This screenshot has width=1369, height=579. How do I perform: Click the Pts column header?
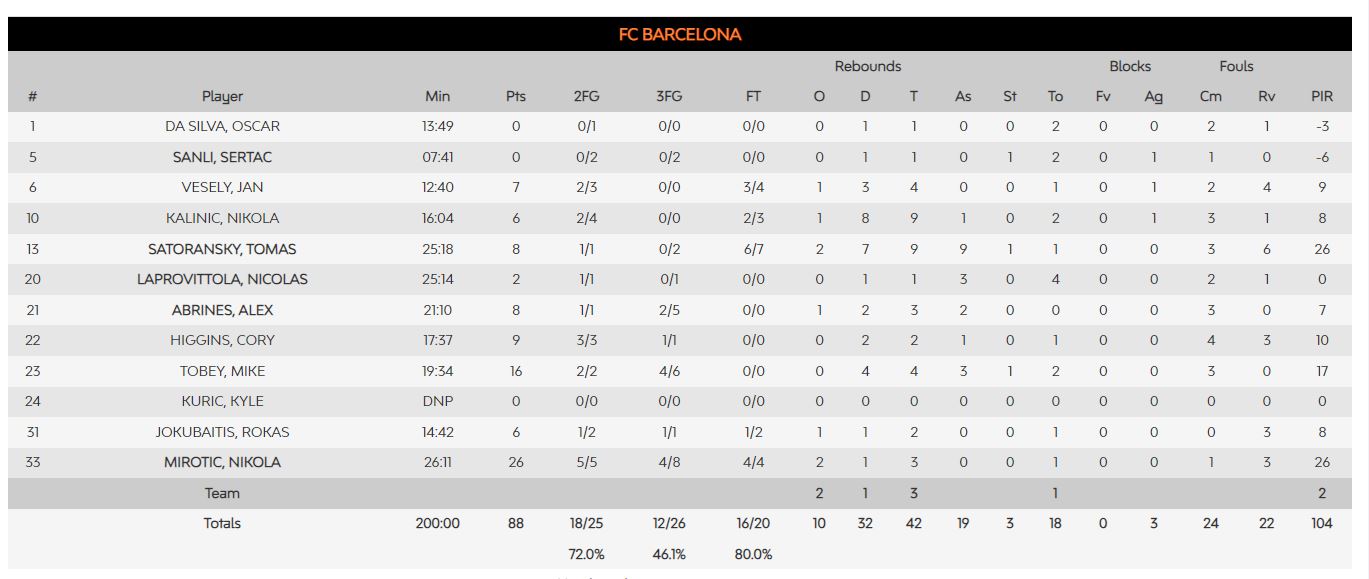(x=515, y=96)
